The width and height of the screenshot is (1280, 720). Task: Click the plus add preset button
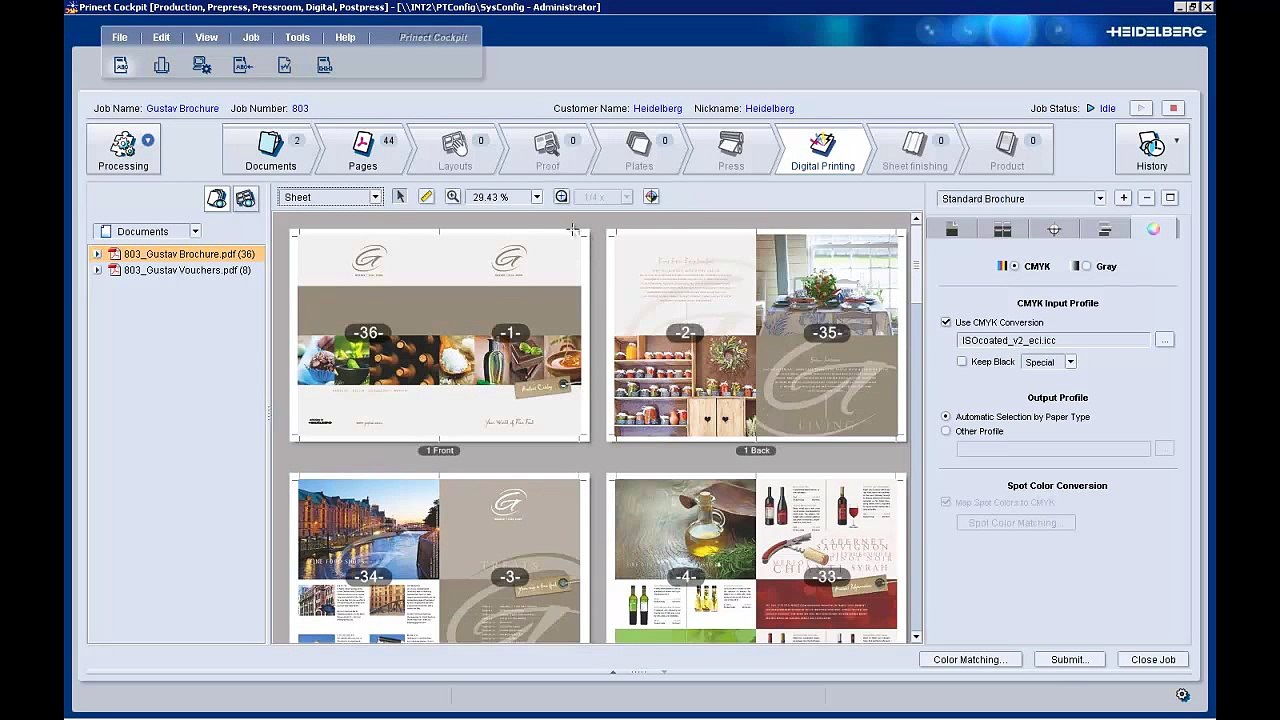pos(1123,198)
